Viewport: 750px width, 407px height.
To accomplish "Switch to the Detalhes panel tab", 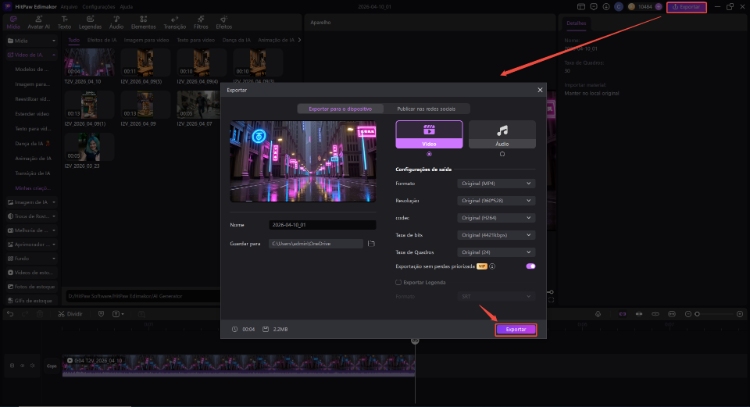I will point(576,23).
